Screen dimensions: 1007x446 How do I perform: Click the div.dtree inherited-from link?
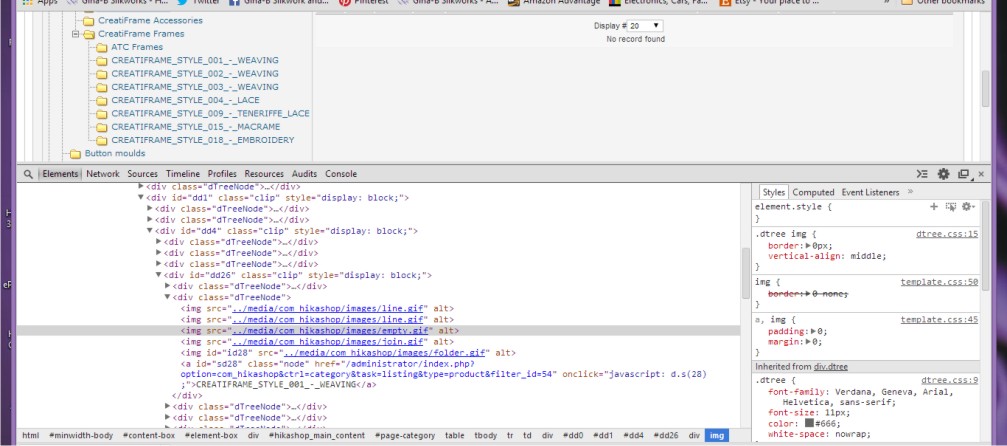pos(831,367)
